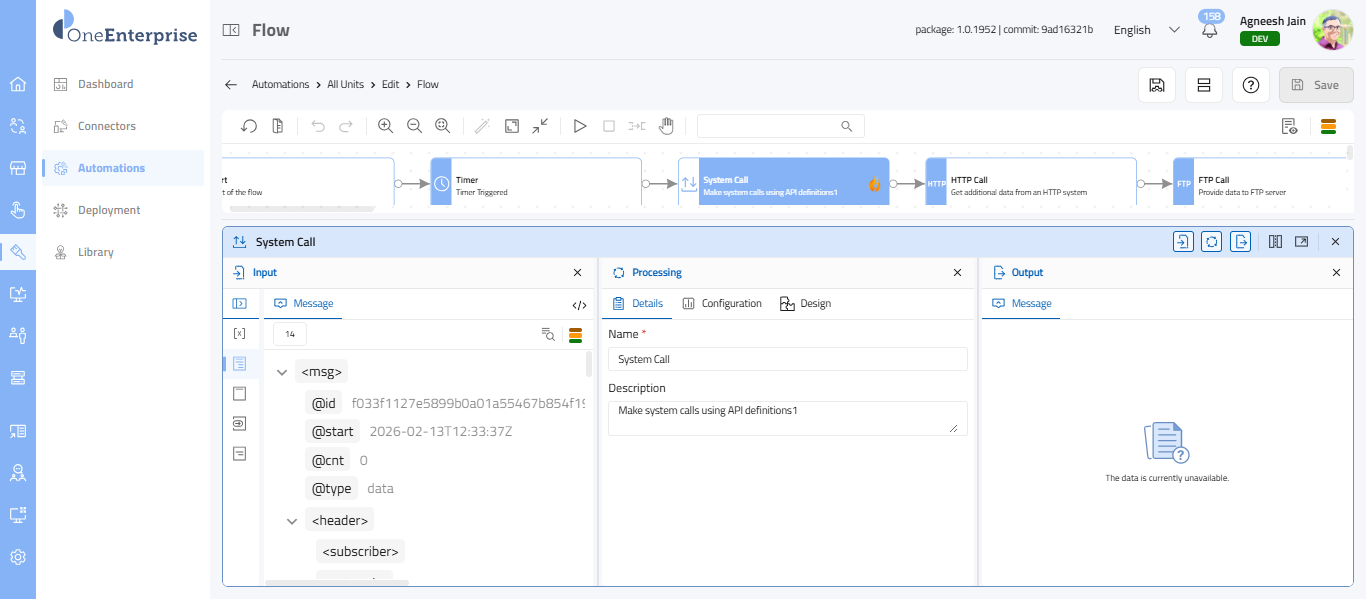The height and width of the screenshot is (599, 1366).
Task: Collapse the <msg> tree node
Action: pos(282,372)
